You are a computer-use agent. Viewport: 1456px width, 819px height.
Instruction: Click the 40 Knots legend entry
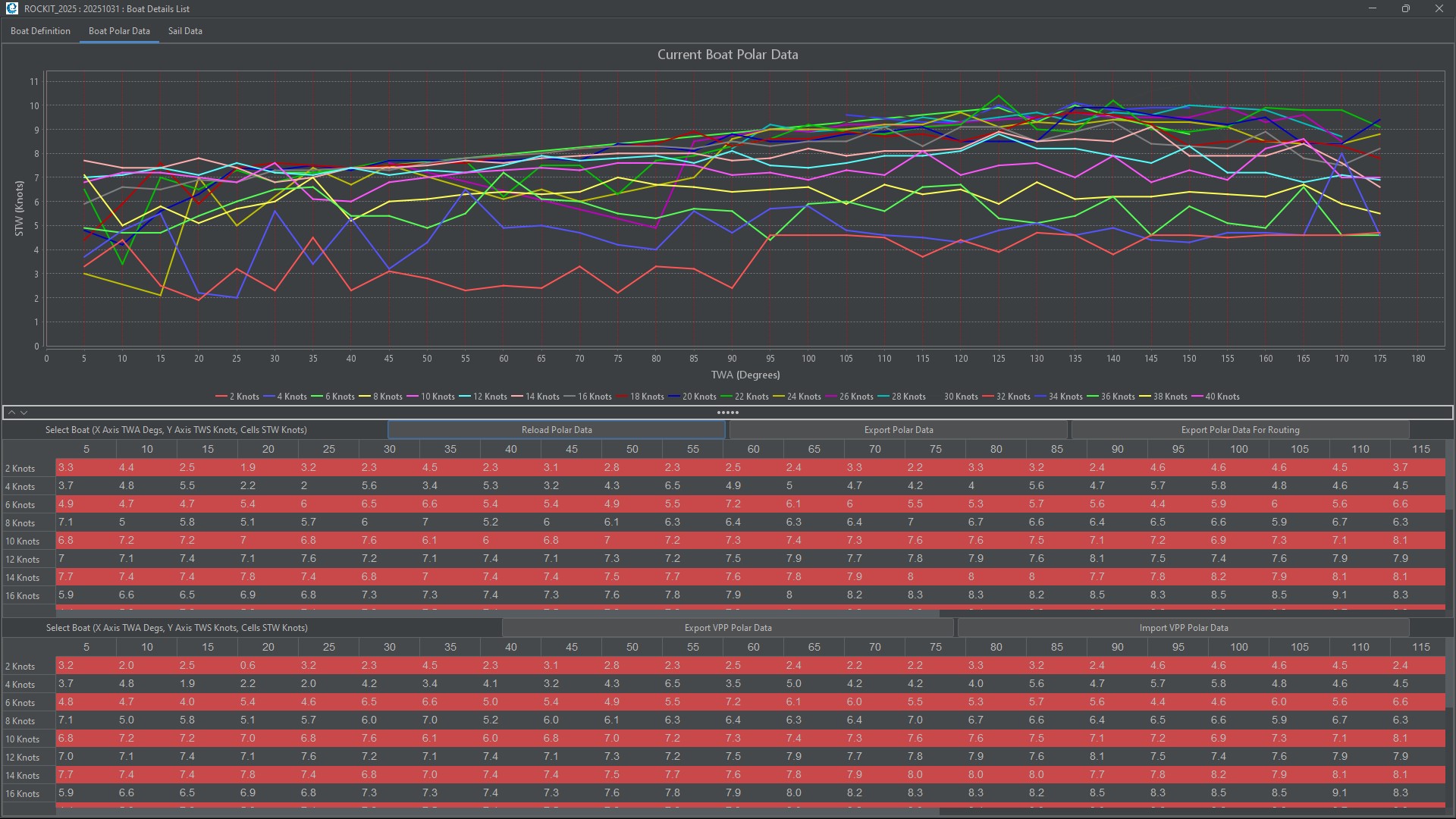[1222, 397]
